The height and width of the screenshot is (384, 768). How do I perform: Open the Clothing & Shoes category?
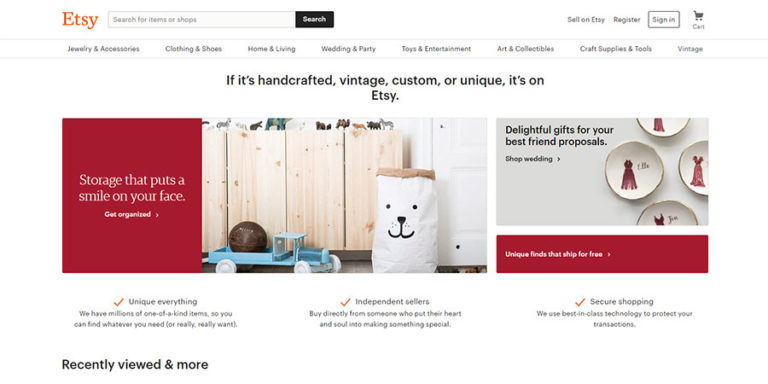coord(193,49)
